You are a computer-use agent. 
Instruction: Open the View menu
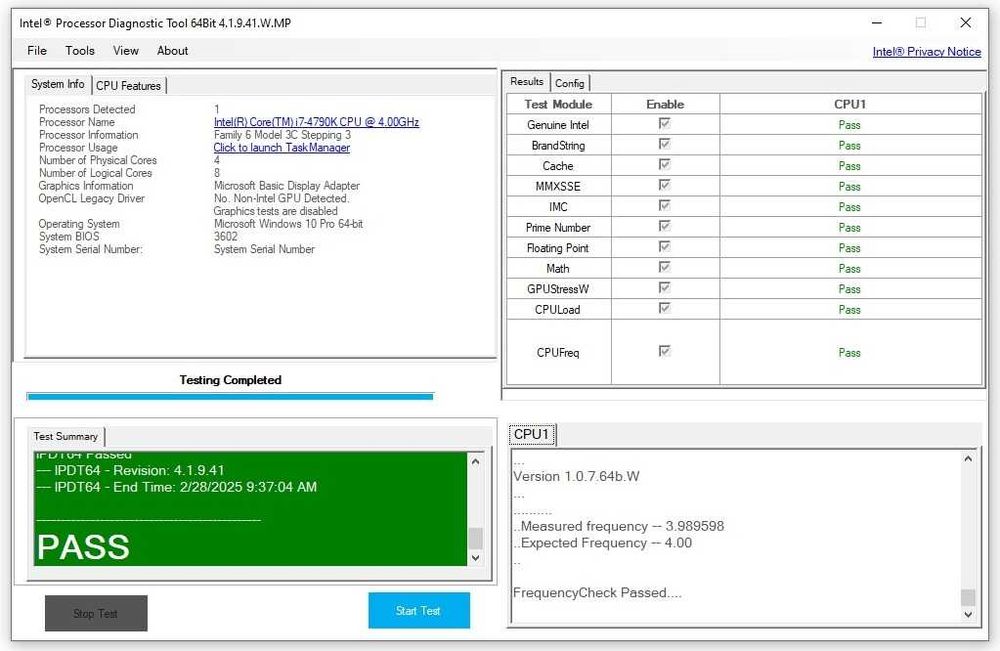[x=126, y=51]
